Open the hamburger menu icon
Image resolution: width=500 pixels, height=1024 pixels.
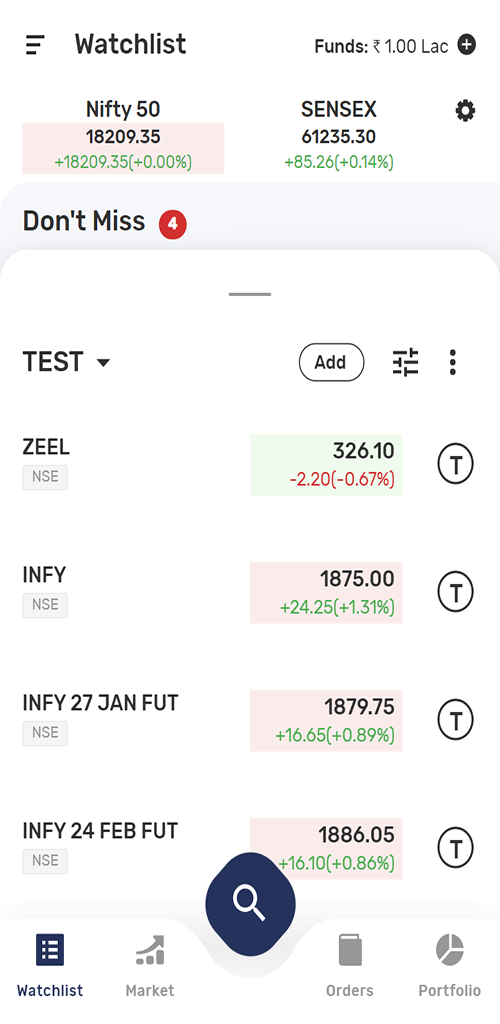tap(35, 45)
